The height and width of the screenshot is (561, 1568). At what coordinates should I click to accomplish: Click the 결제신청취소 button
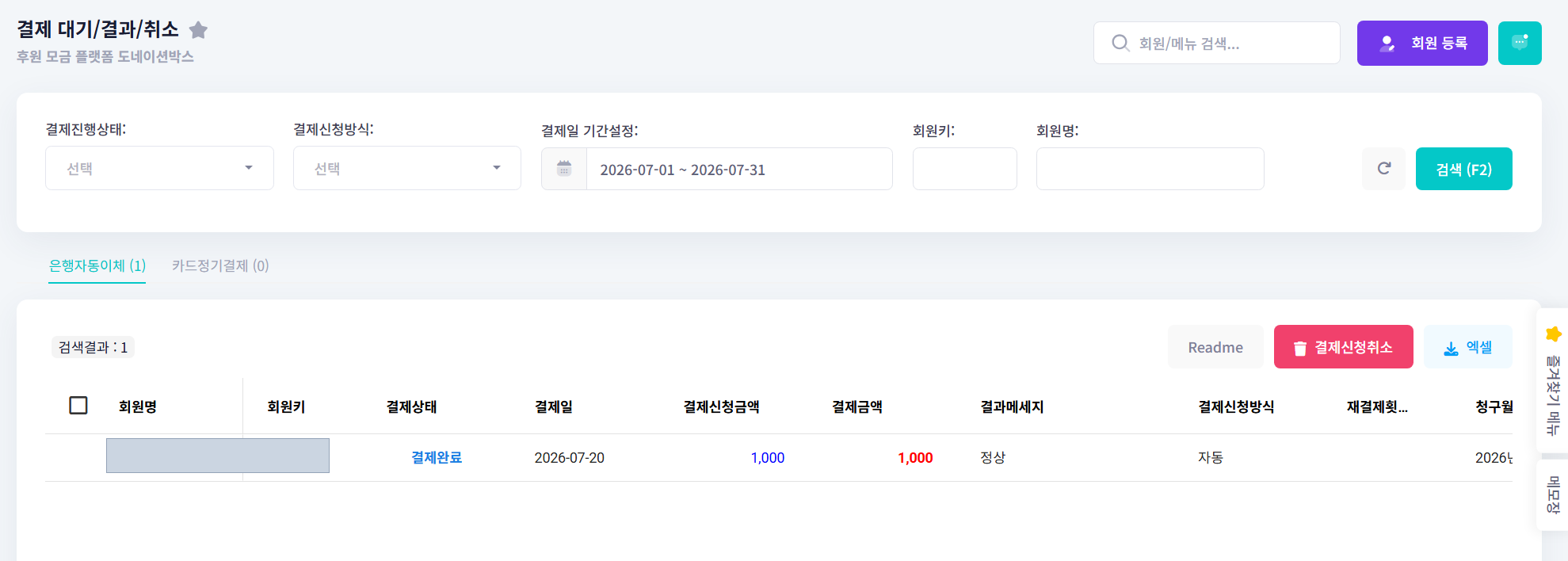(1343, 347)
